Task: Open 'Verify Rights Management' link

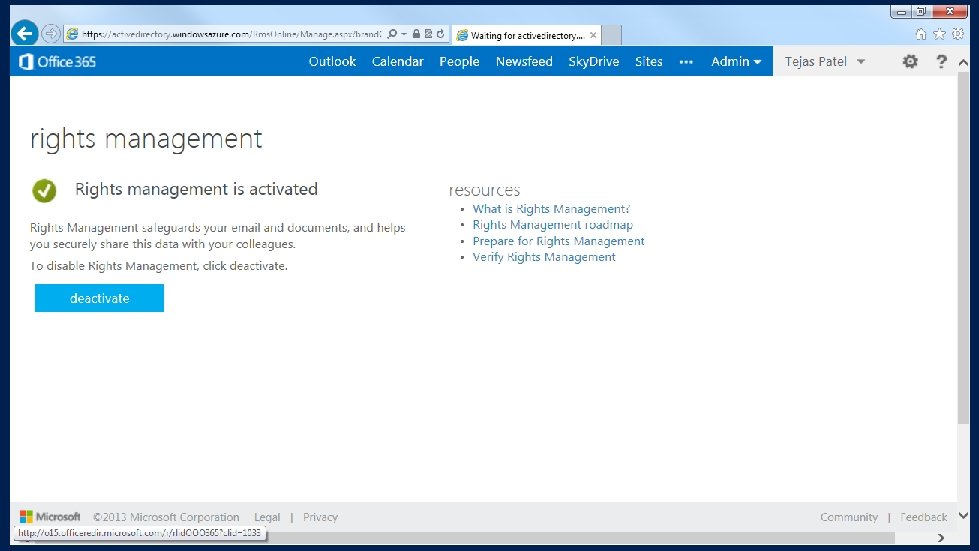Action: click(x=544, y=257)
